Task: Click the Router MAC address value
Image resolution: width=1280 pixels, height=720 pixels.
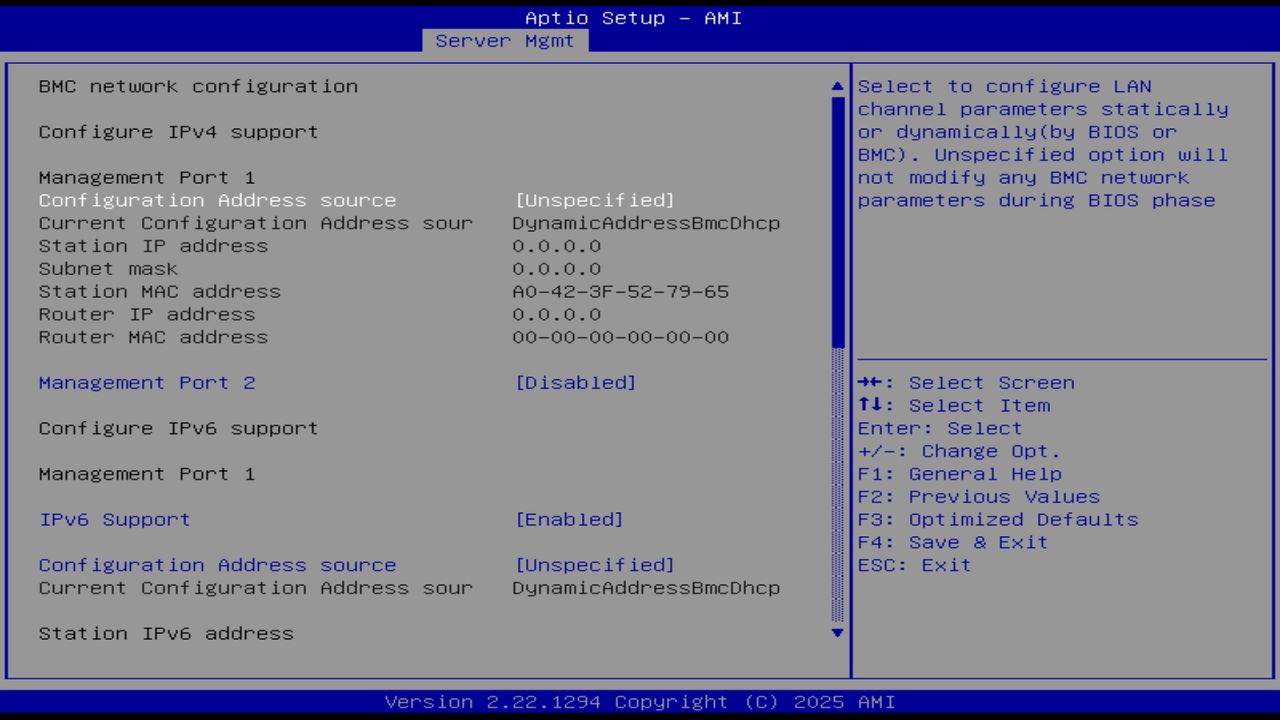Action: [x=620, y=337]
